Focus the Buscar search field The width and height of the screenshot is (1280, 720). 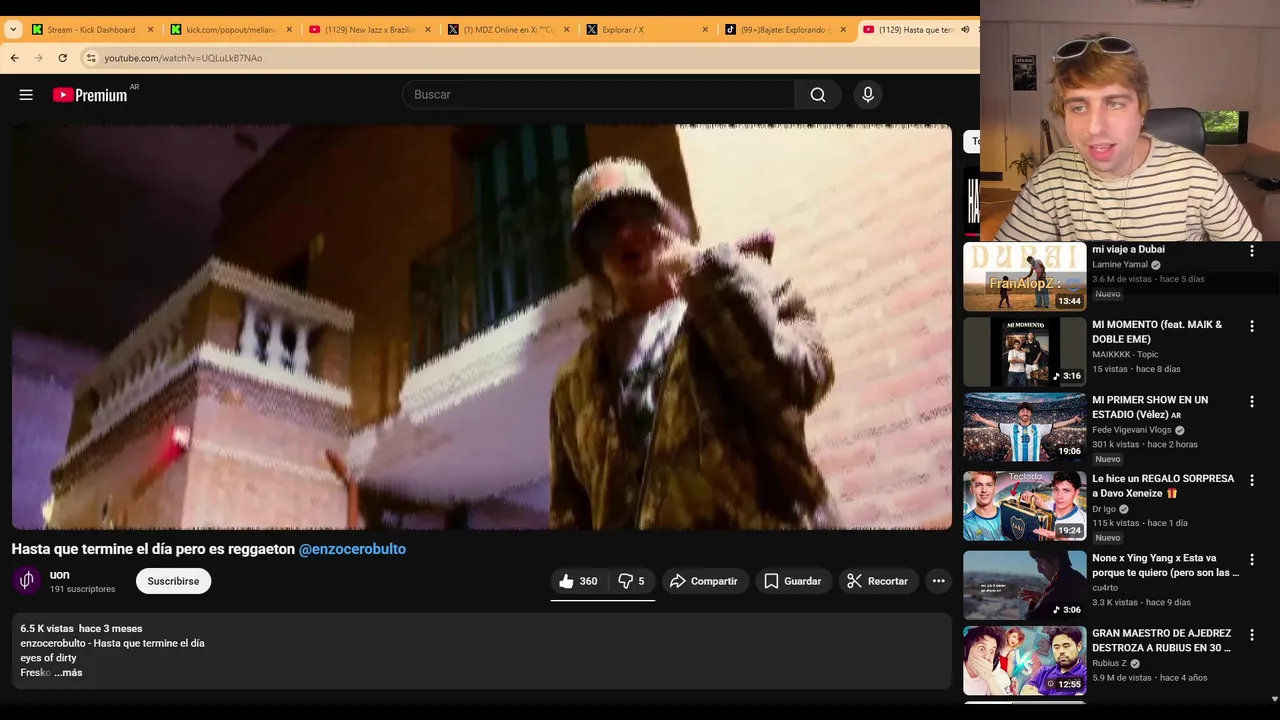598,95
